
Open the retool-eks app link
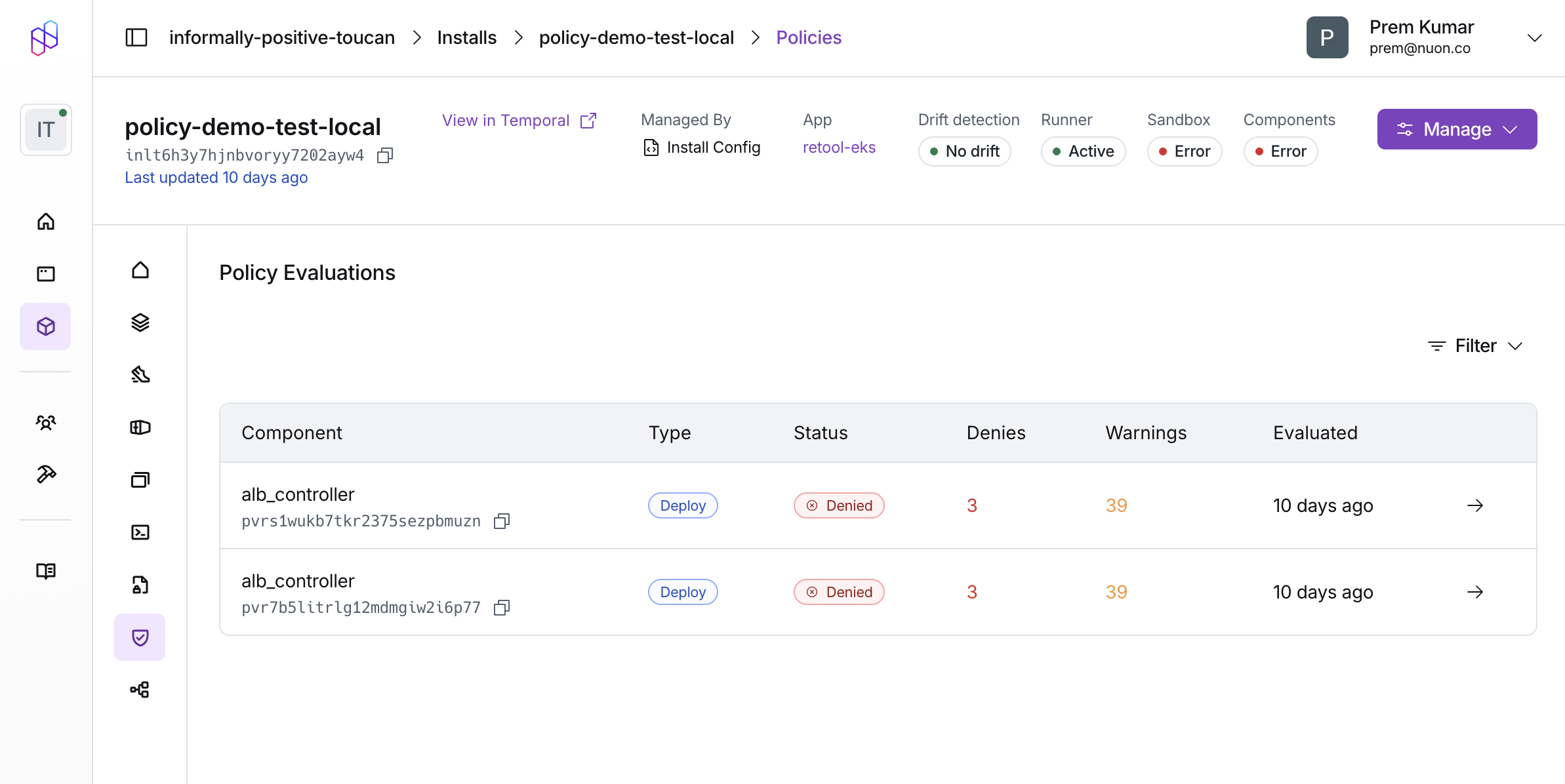[x=839, y=147]
